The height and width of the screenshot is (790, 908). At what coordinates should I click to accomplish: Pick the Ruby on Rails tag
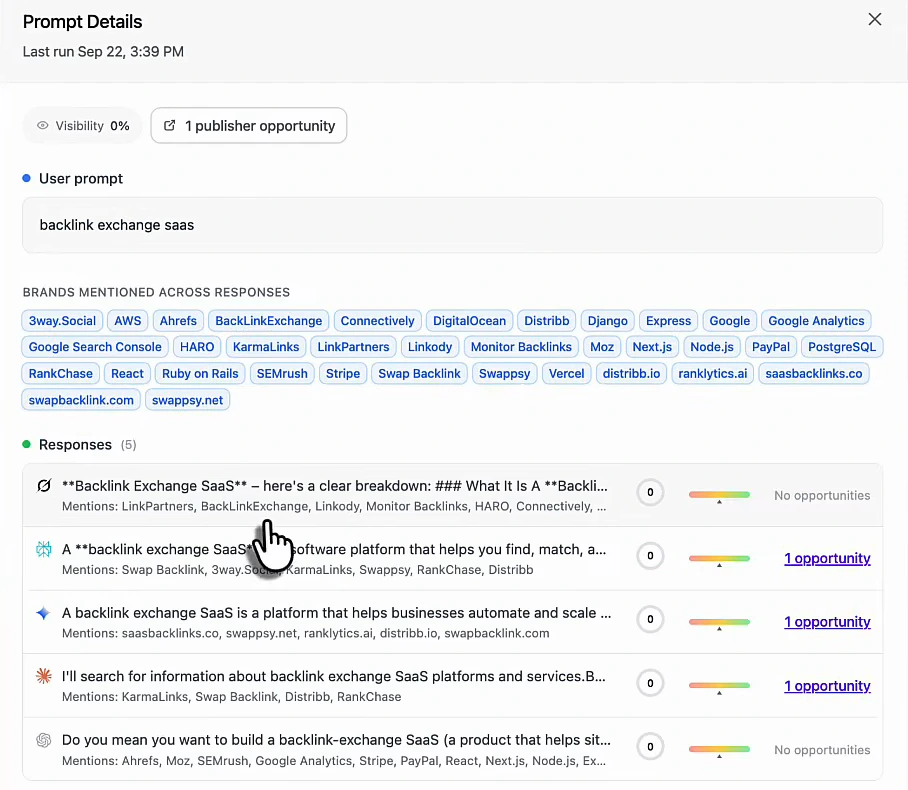pos(200,374)
